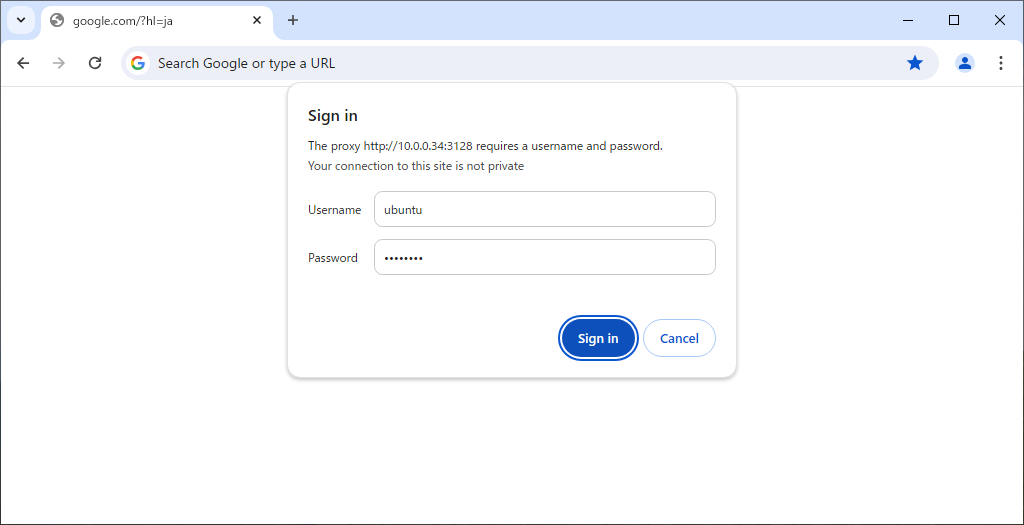Go back to the previous page
Viewport: 1024px width, 525px height.
[23, 63]
